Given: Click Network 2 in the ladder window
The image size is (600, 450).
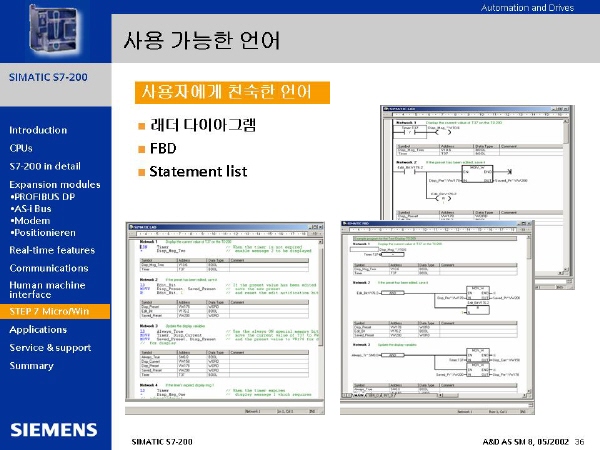Looking at the screenshot, I should click(x=404, y=162).
